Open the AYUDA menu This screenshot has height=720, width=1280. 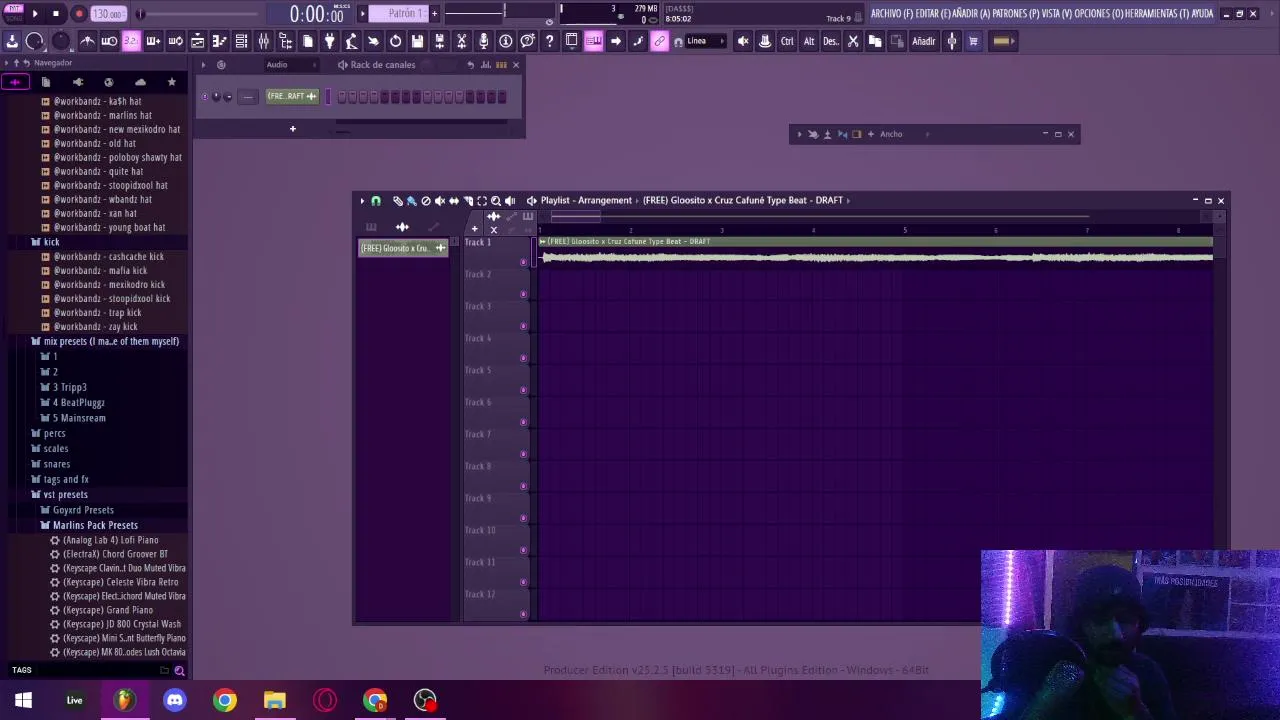(1202, 14)
